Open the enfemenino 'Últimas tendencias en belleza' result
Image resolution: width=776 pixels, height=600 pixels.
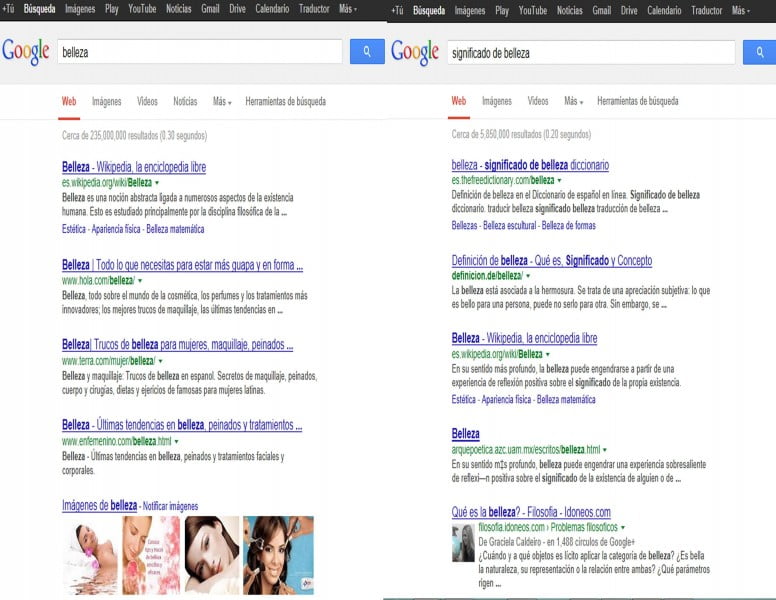point(182,425)
